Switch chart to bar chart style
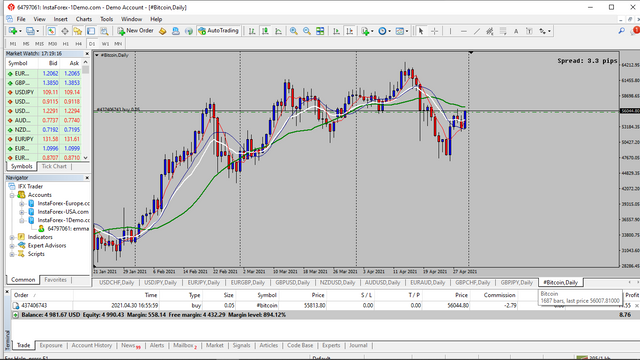The image size is (640, 360). 252,31
